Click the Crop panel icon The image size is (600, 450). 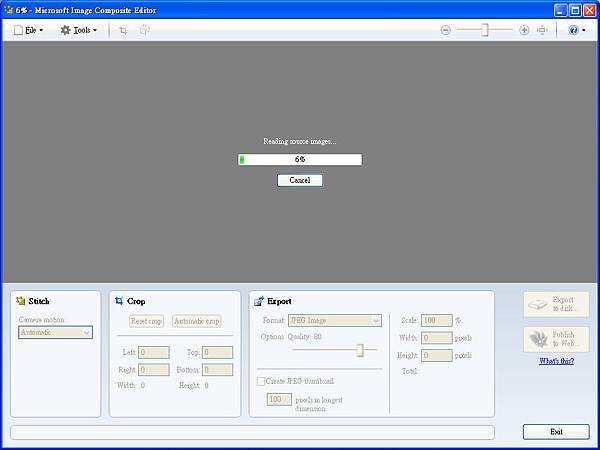click(x=119, y=301)
